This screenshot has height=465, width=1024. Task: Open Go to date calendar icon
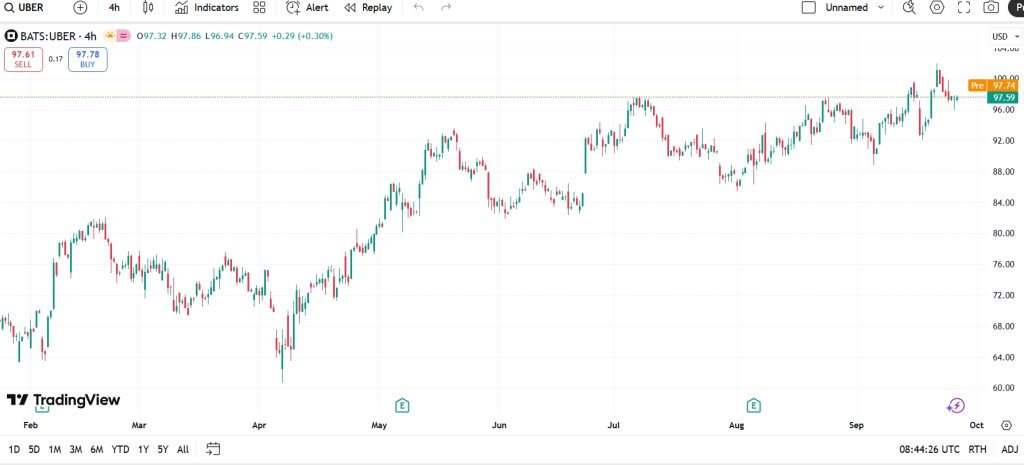point(213,449)
